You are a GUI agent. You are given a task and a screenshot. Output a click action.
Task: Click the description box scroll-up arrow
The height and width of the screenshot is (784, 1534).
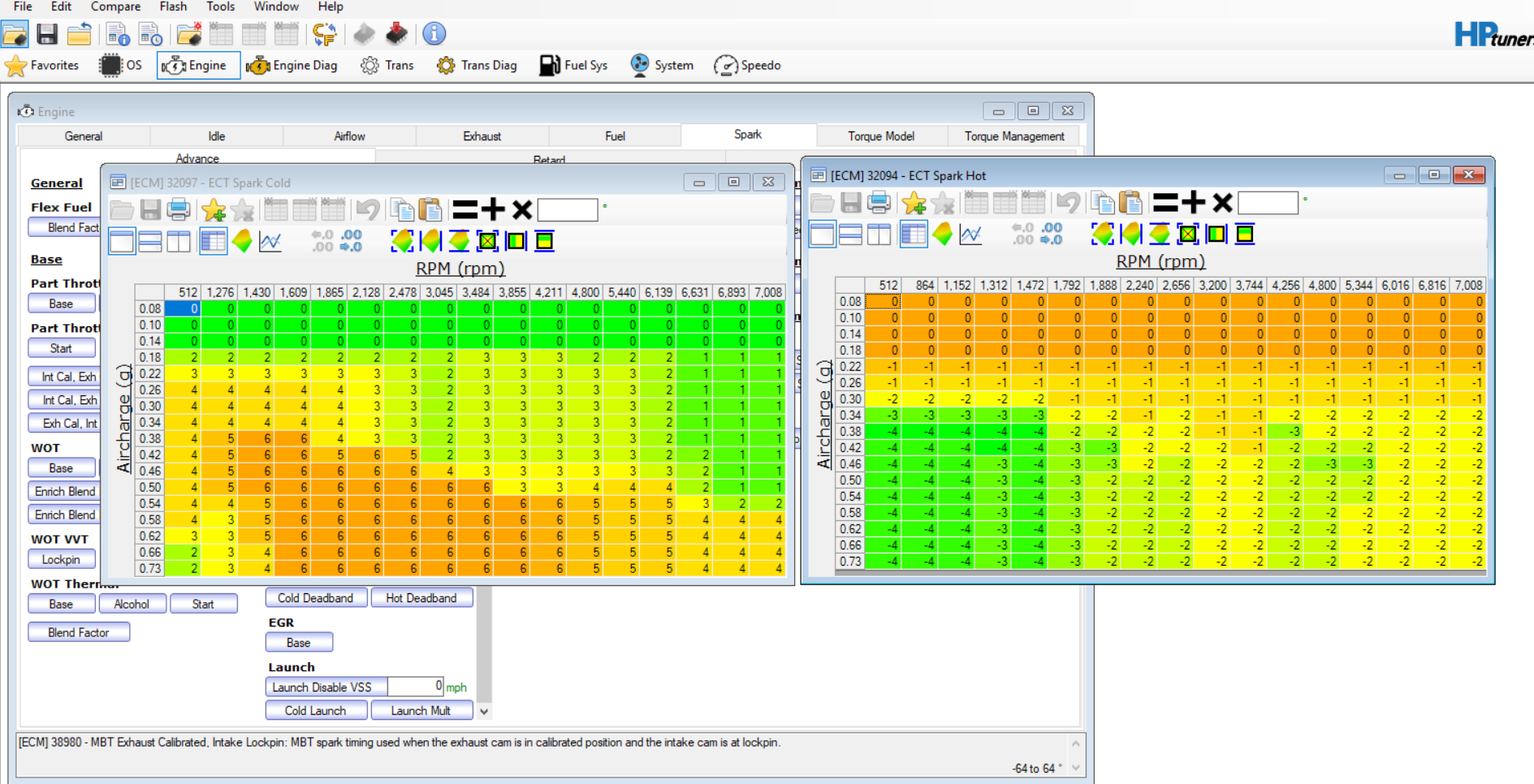coord(1076,743)
